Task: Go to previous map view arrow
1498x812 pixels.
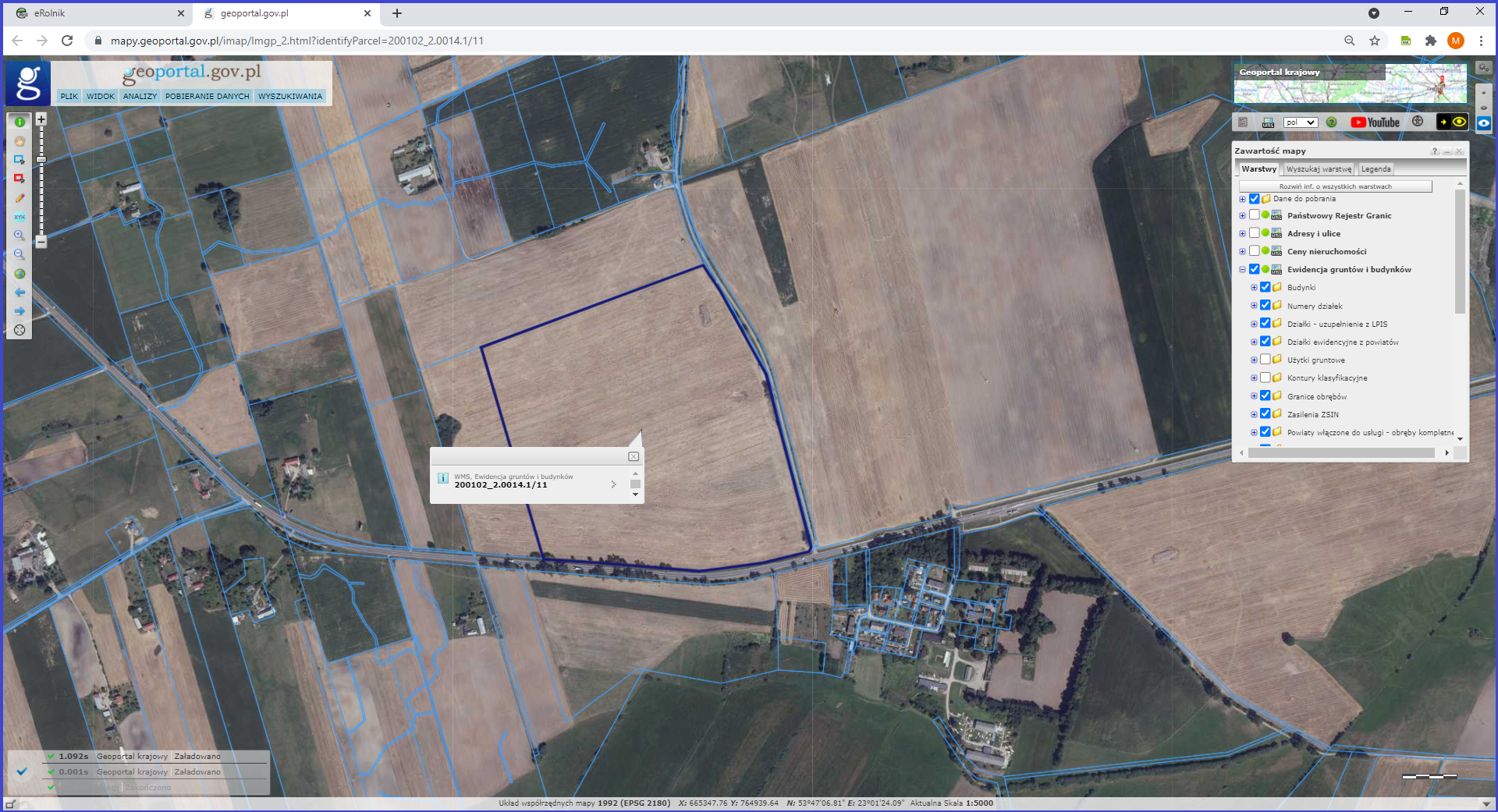Action: click(x=20, y=293)
